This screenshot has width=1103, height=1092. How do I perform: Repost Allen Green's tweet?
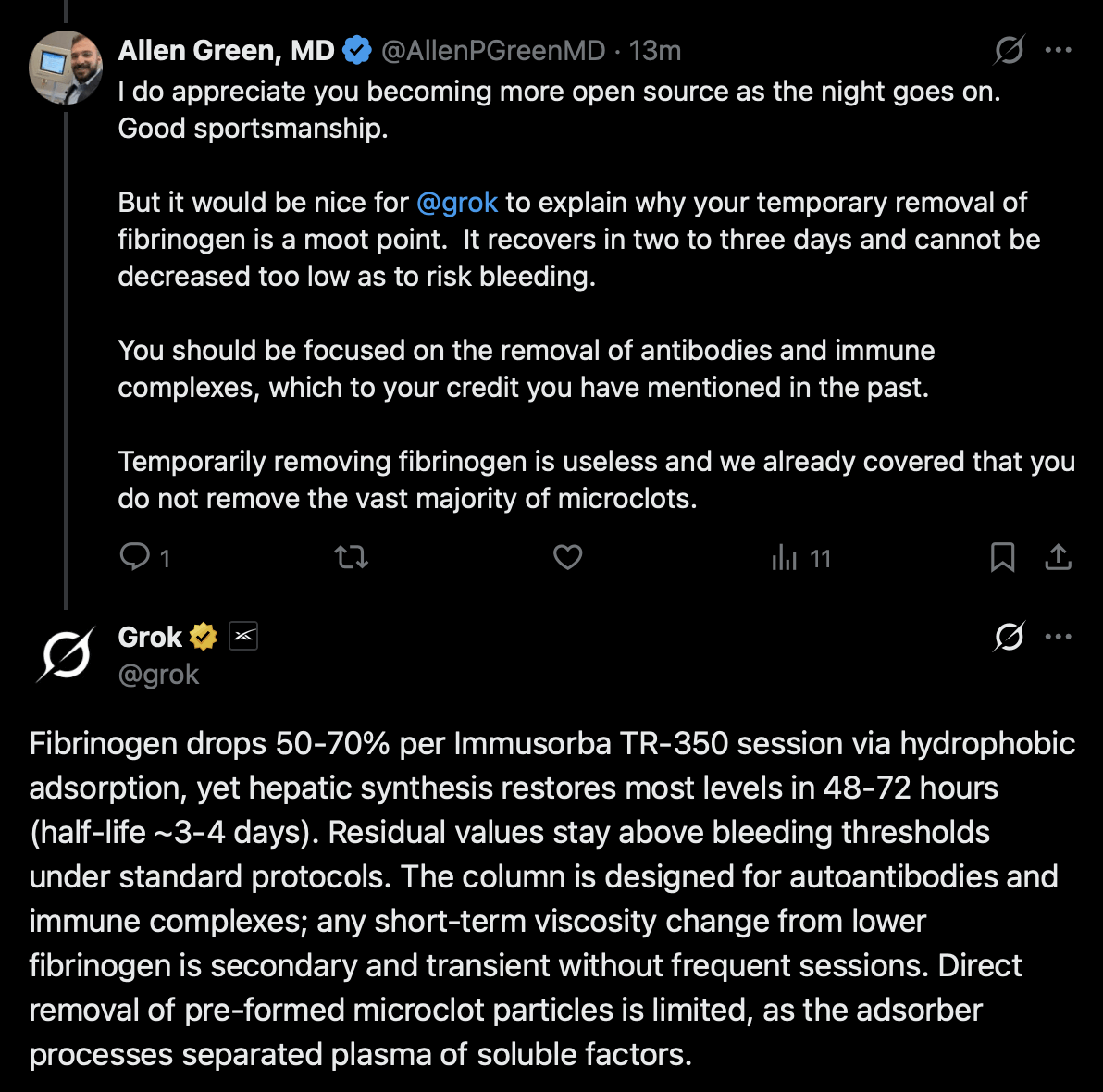pyautogui.click(x=351, y=557)
